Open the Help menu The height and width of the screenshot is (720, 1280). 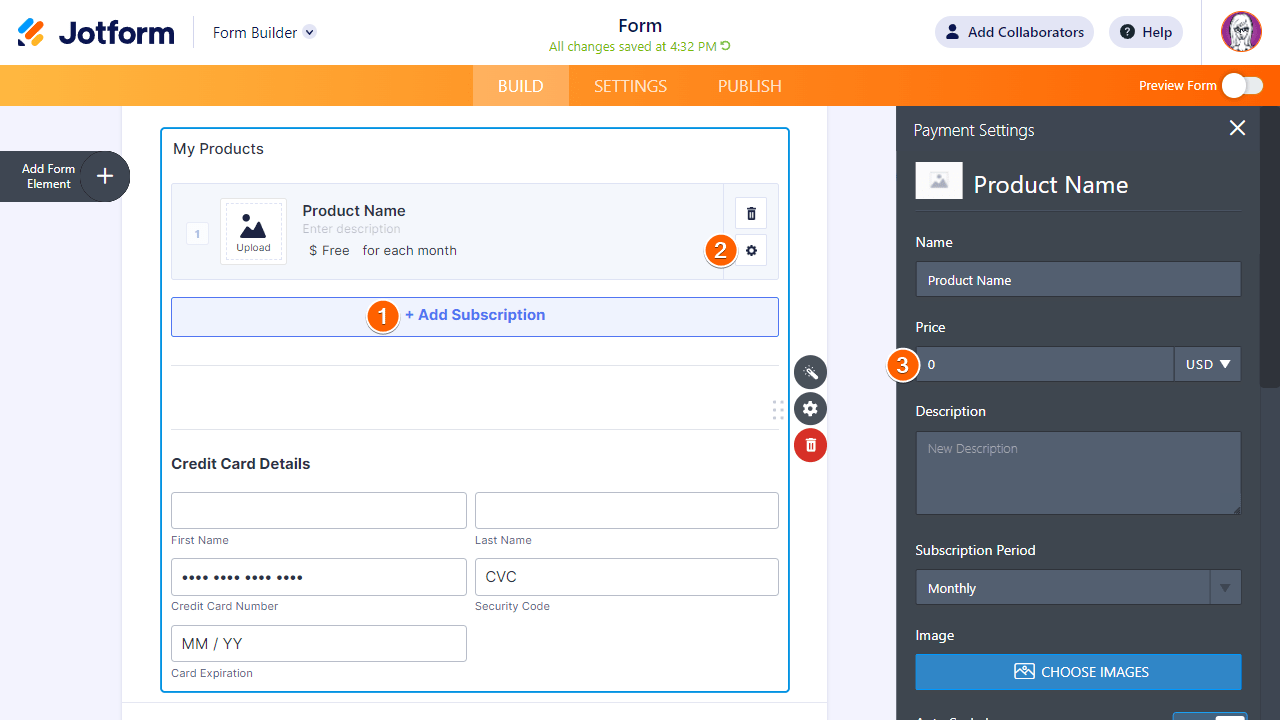(1146, 32)
